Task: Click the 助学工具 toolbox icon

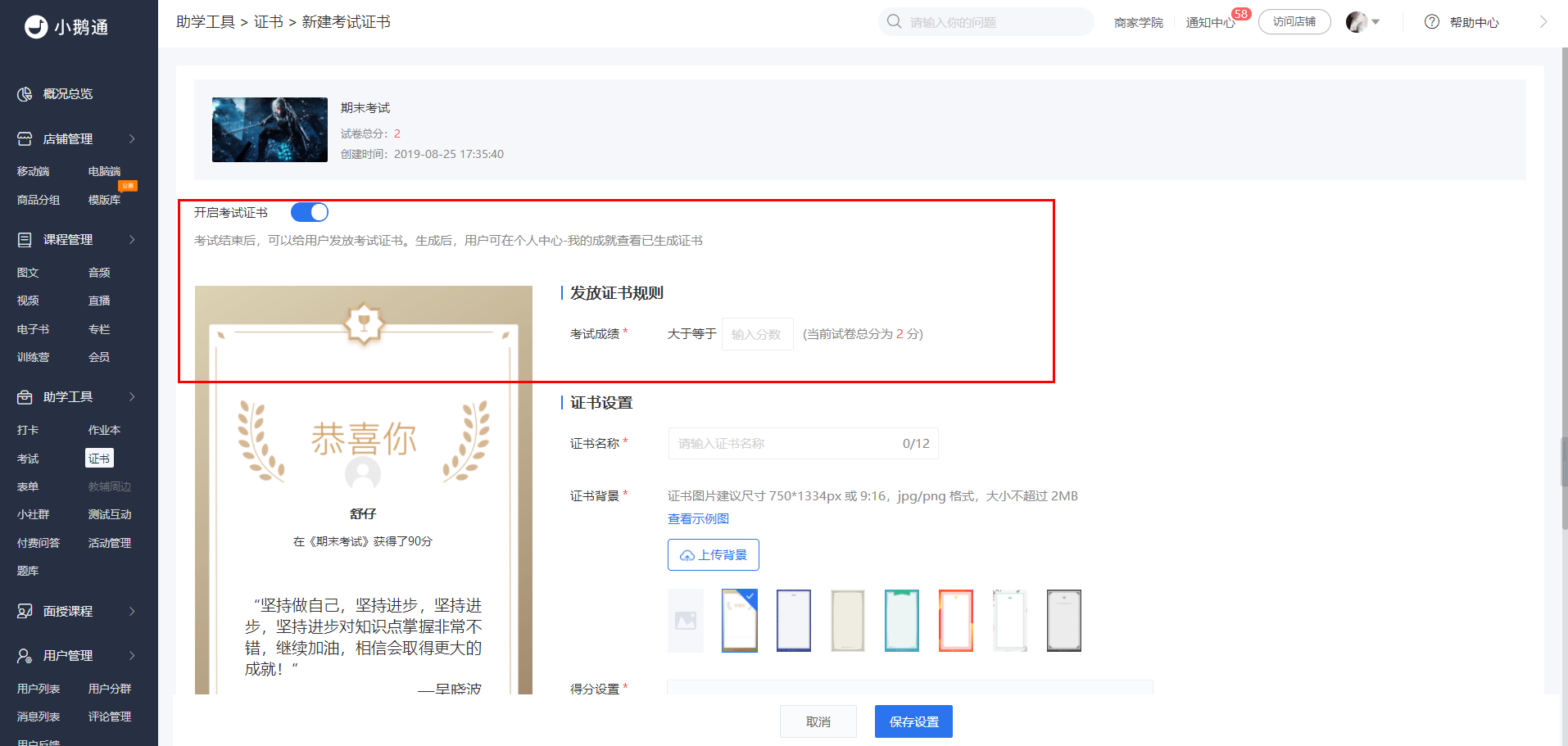Action: 25,397
